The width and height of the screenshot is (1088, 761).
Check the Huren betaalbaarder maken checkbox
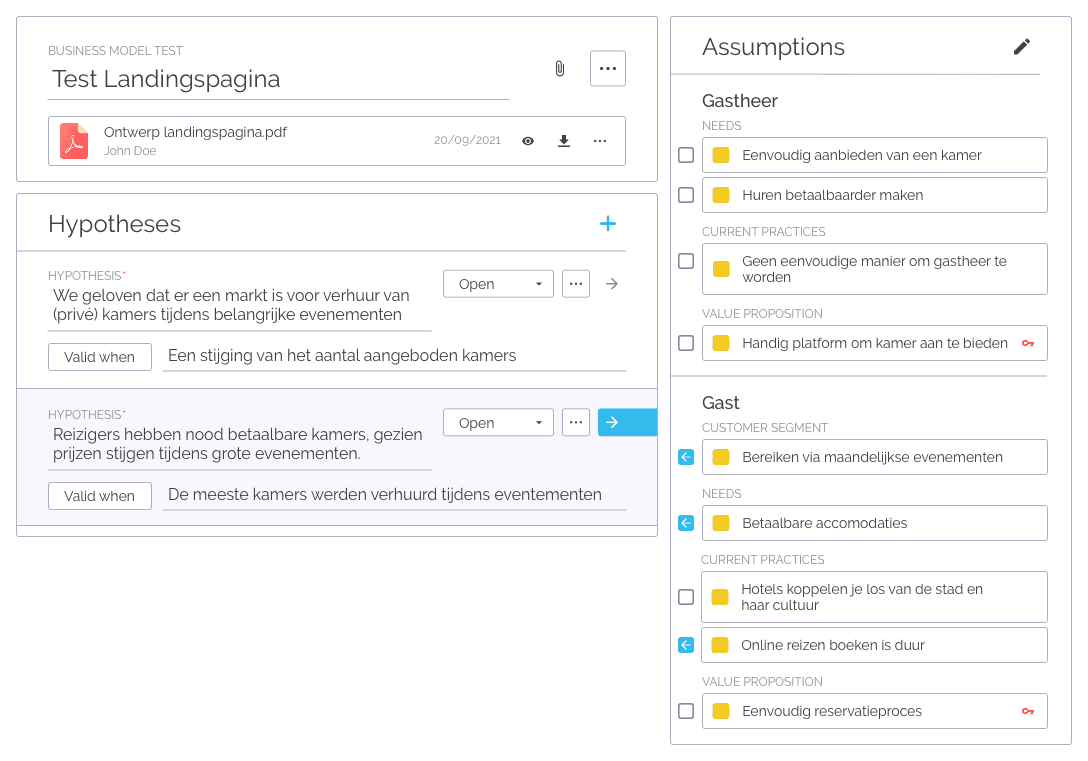(686, 195)
